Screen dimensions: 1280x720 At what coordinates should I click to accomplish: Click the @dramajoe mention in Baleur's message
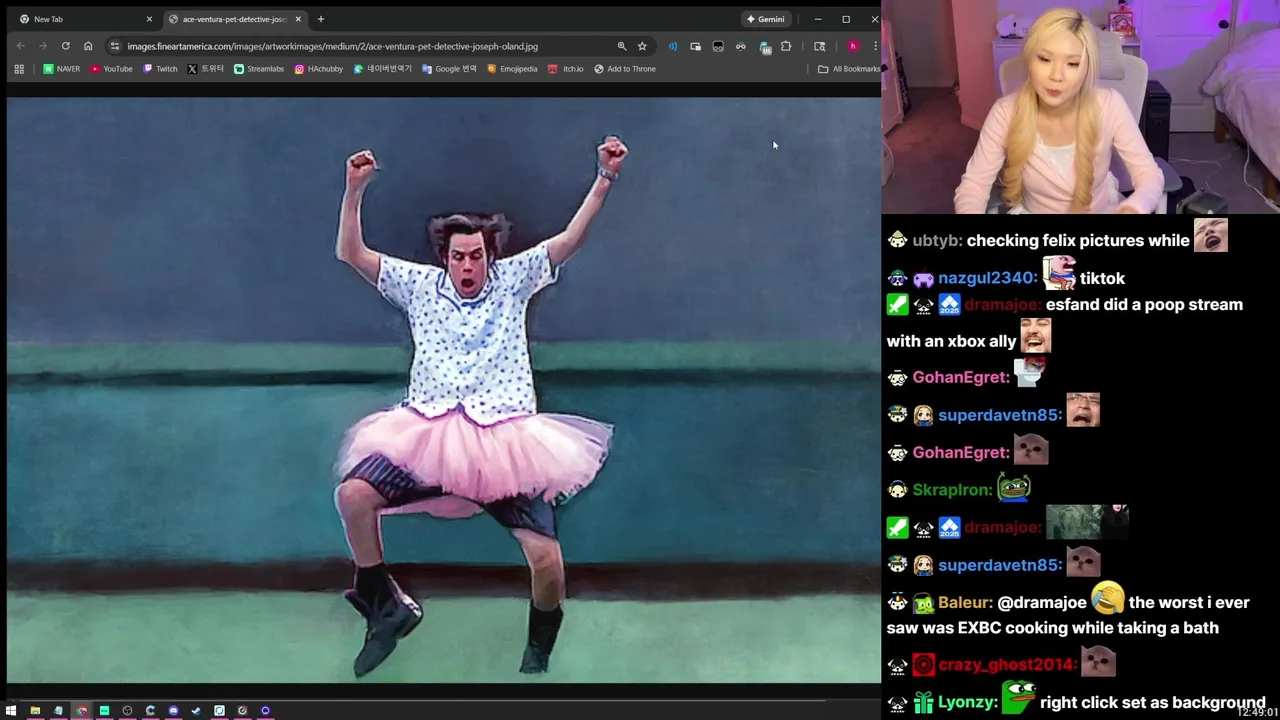tap(1042, 602)
